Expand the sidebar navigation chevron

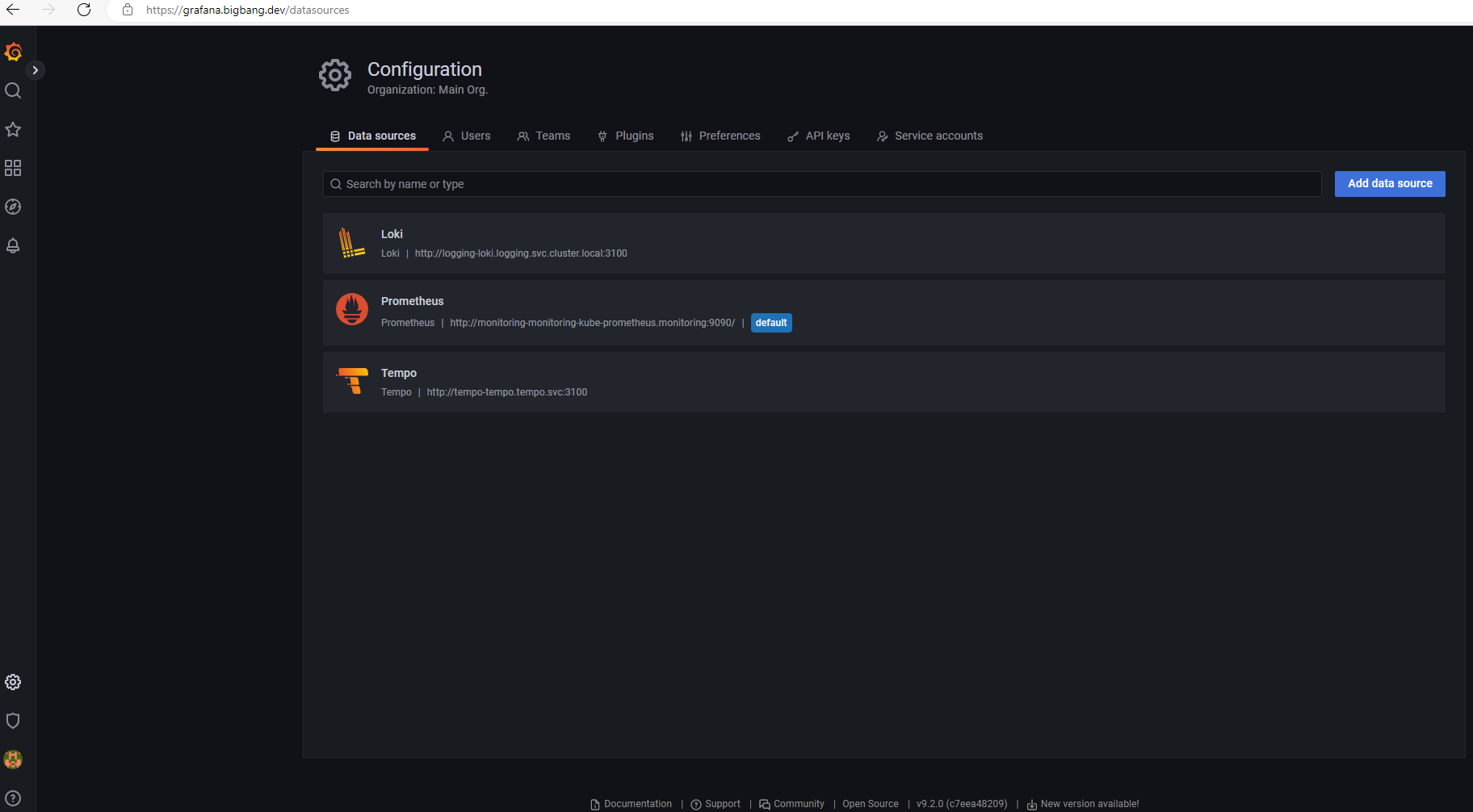coord(35,70)
